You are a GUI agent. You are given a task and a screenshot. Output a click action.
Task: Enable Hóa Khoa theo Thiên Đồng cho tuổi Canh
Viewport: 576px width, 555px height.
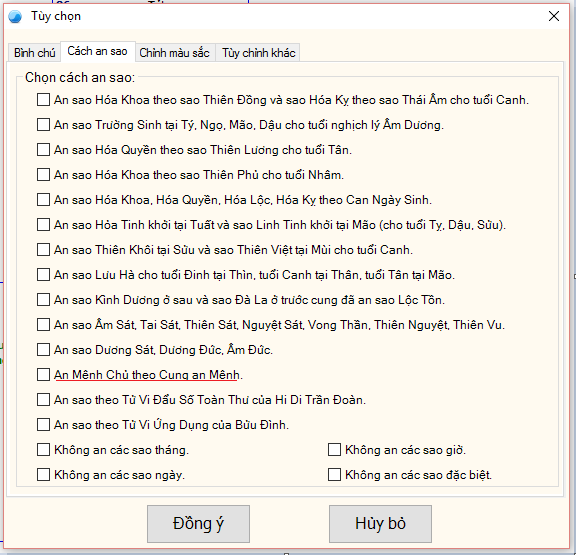coord(43,100)
